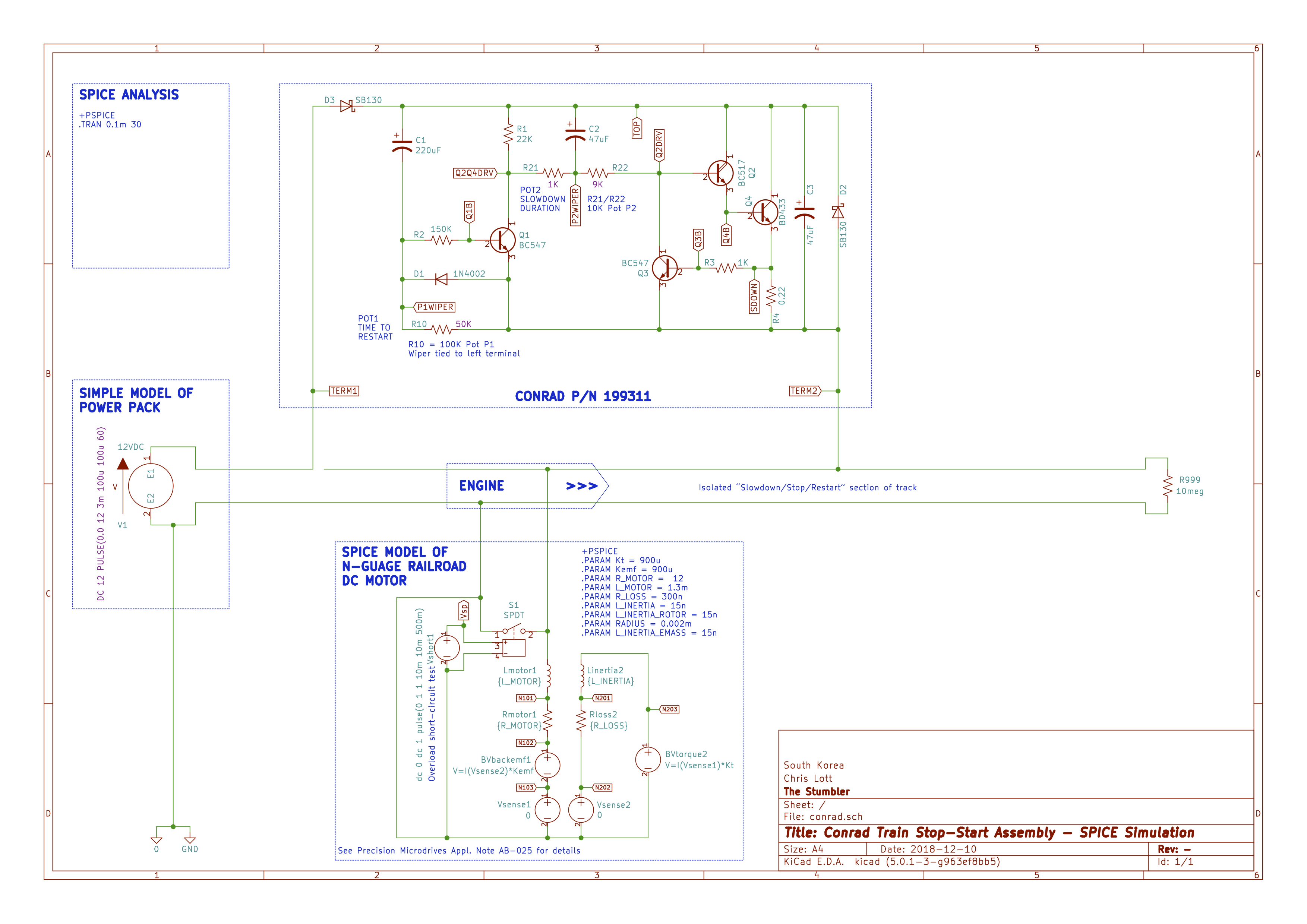Screen dimensions: 1307x924
Task: Select the D3 SB130 diode symbol
Action: coord(347,106)
